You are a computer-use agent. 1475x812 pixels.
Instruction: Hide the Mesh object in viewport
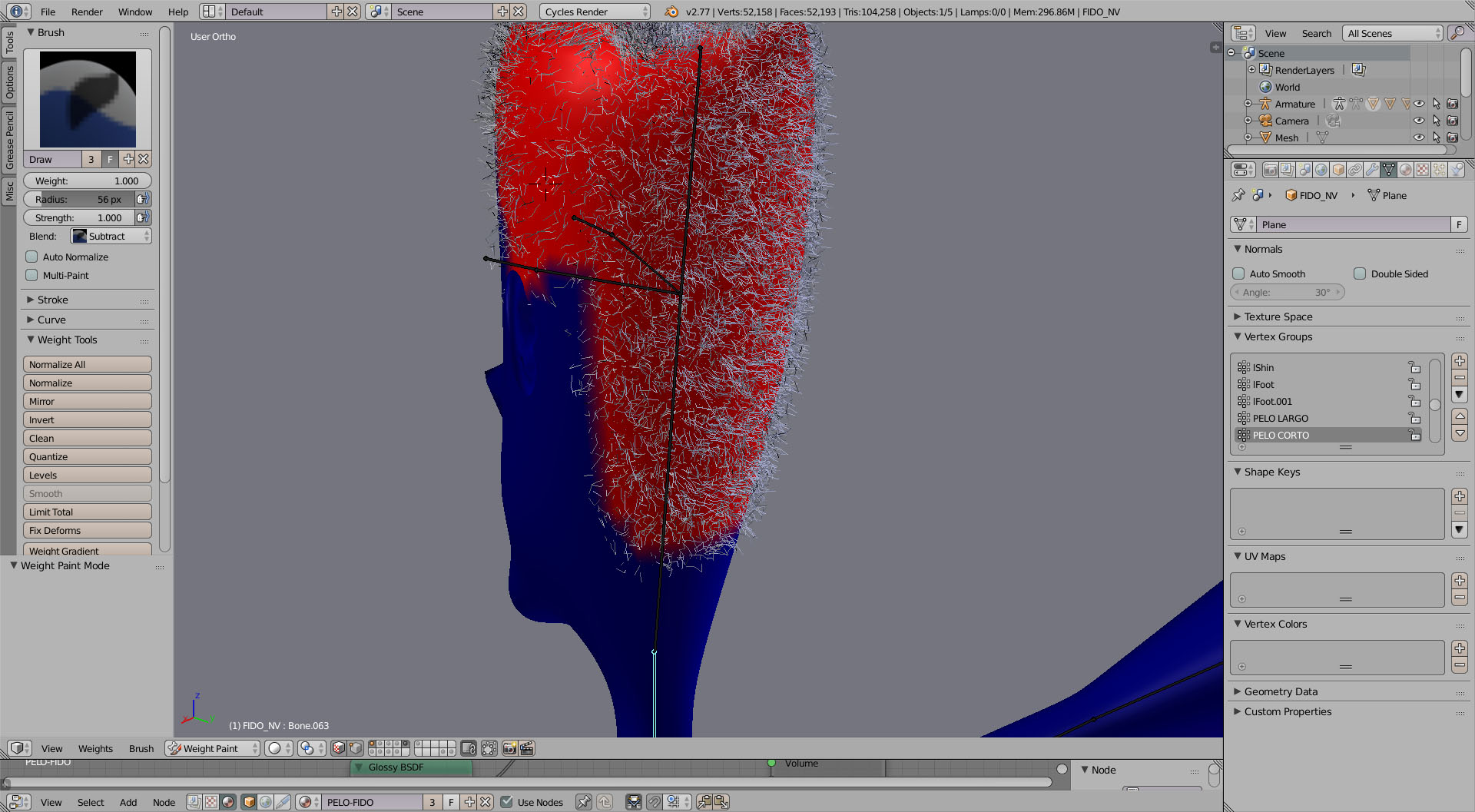pos(1419,138)
